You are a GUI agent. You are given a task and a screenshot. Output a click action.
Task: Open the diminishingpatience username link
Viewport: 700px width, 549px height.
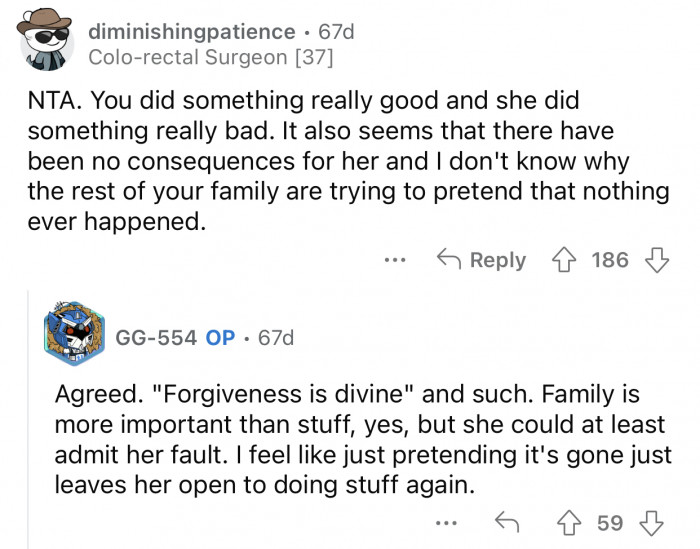[x=191, y=33]
